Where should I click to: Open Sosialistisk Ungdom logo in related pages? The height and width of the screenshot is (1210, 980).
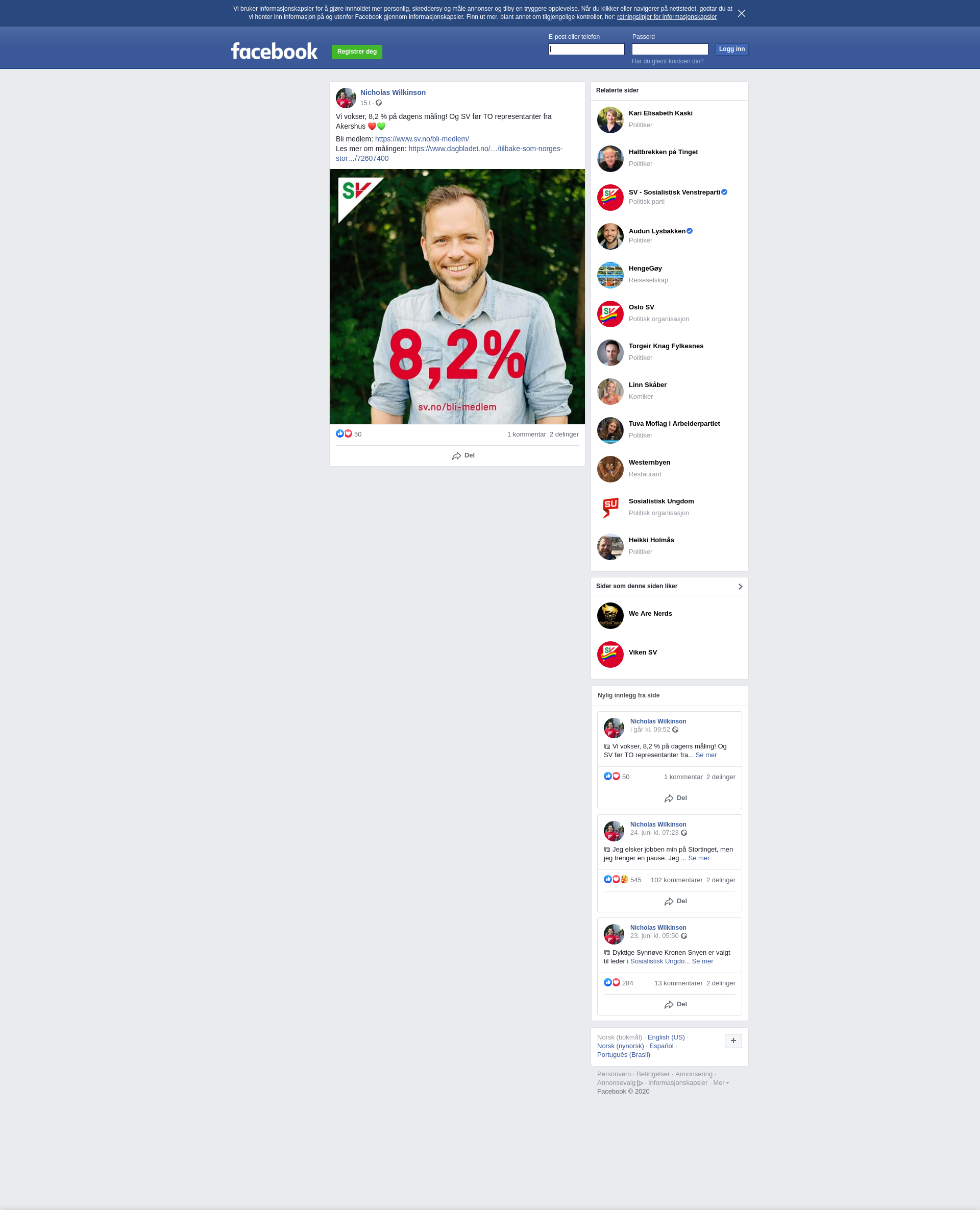pyautogui.click(x=610, y=507)
